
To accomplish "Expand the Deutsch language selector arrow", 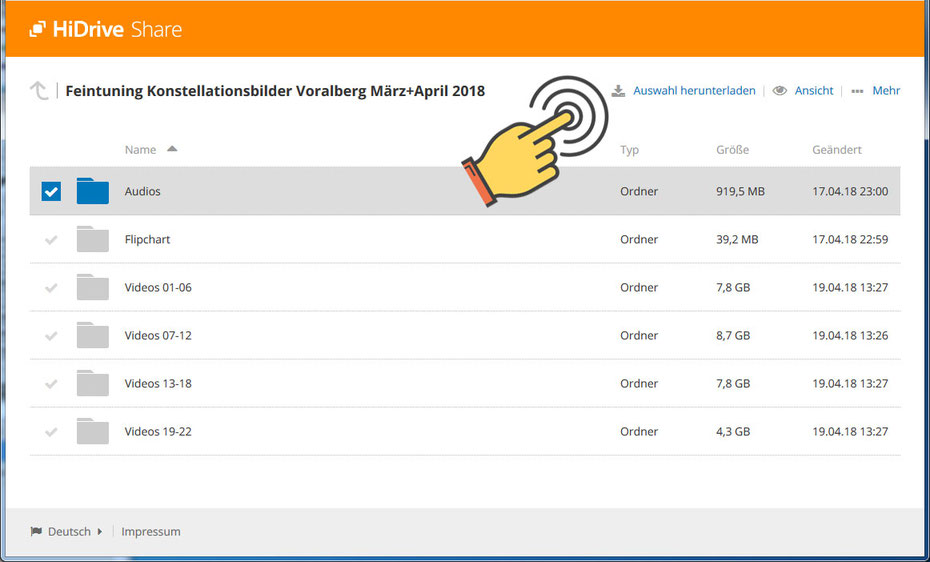I will point(100,531).
